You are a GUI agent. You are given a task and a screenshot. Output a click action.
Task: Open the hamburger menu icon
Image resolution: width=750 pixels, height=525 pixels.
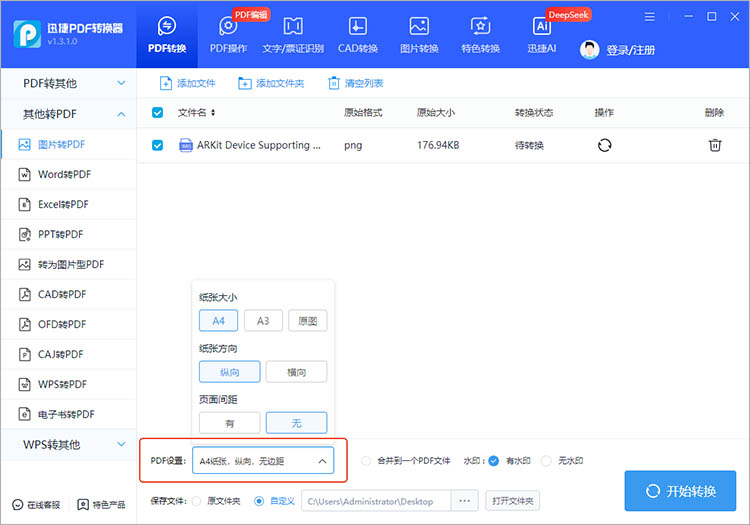tap(650, 17)
